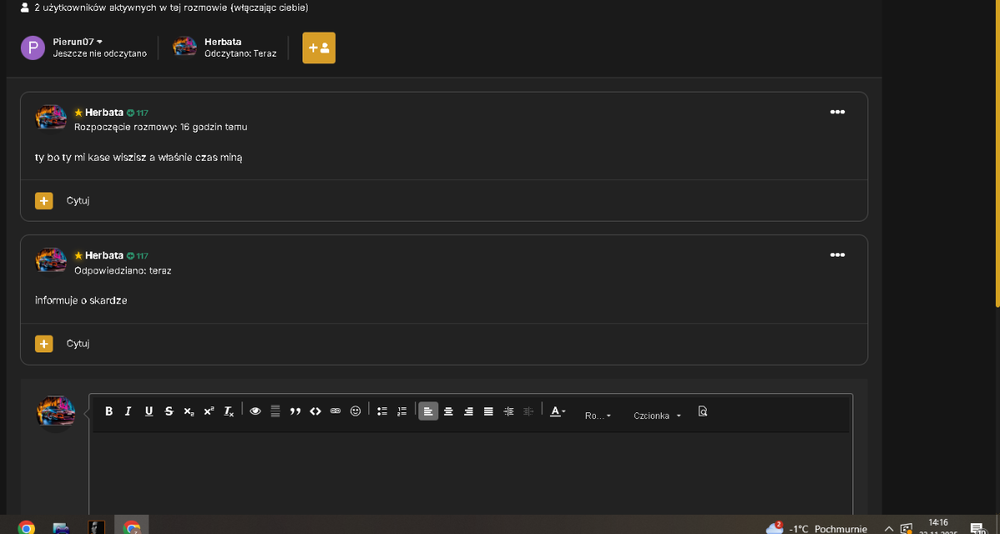Preview the message with the magnifier icon
Screen dimensions: 1000x534
(x=703, y=412)
